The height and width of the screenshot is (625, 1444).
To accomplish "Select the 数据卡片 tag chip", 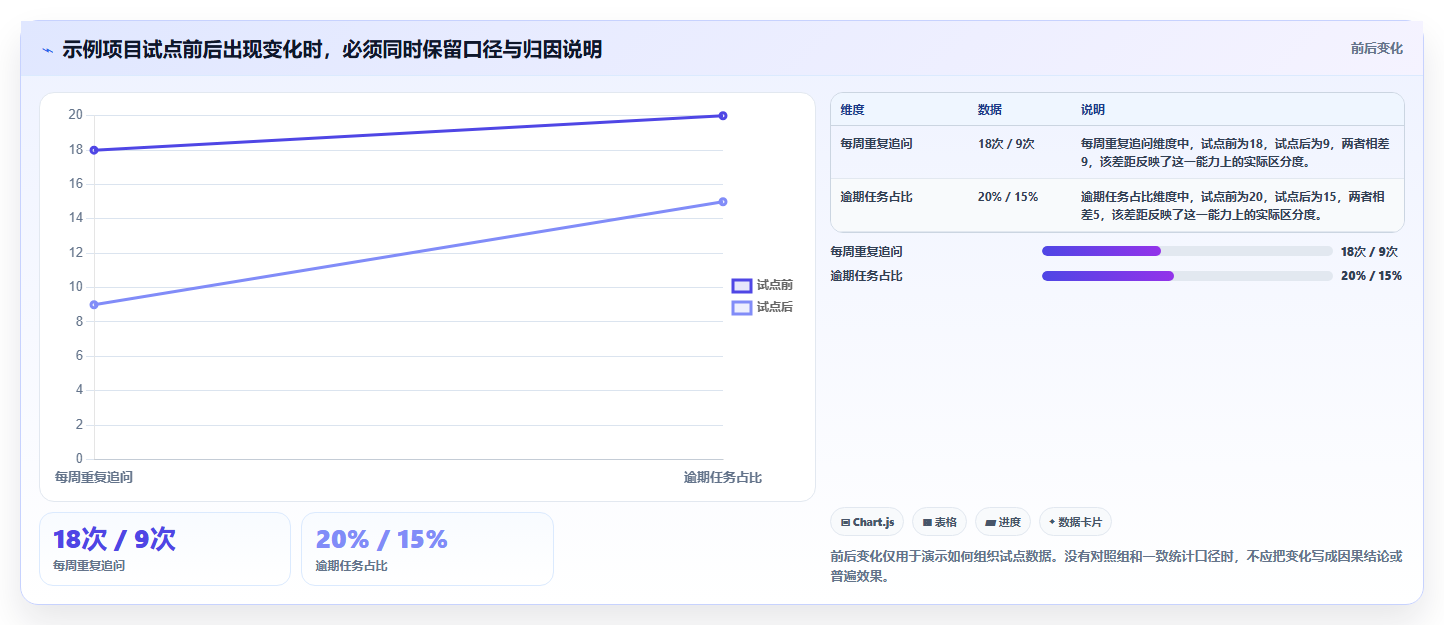I will pyautogui.click(x=1075, y=522).
